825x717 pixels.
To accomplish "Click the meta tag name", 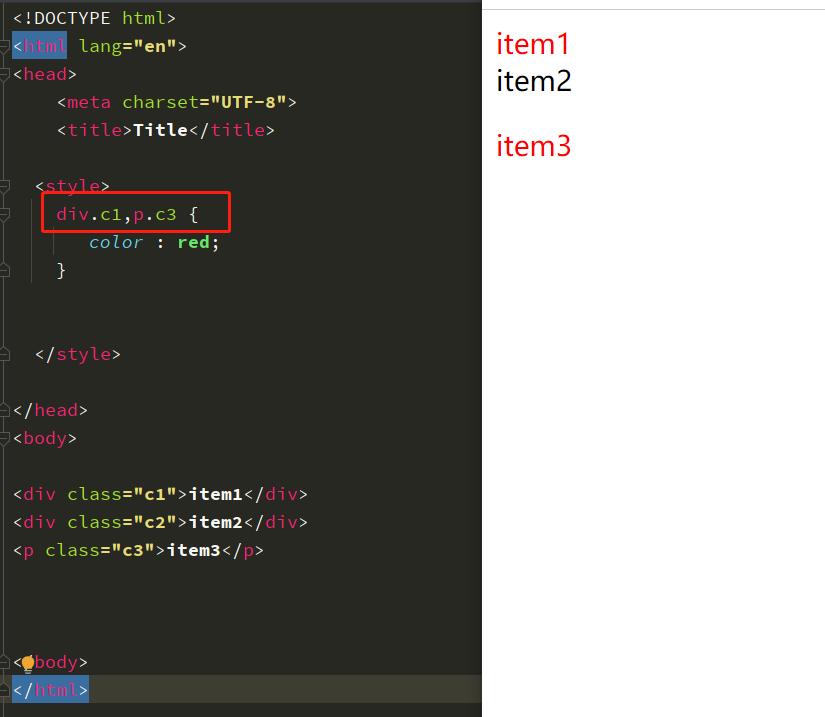I will pyautogui.click(x=89, y=102).
